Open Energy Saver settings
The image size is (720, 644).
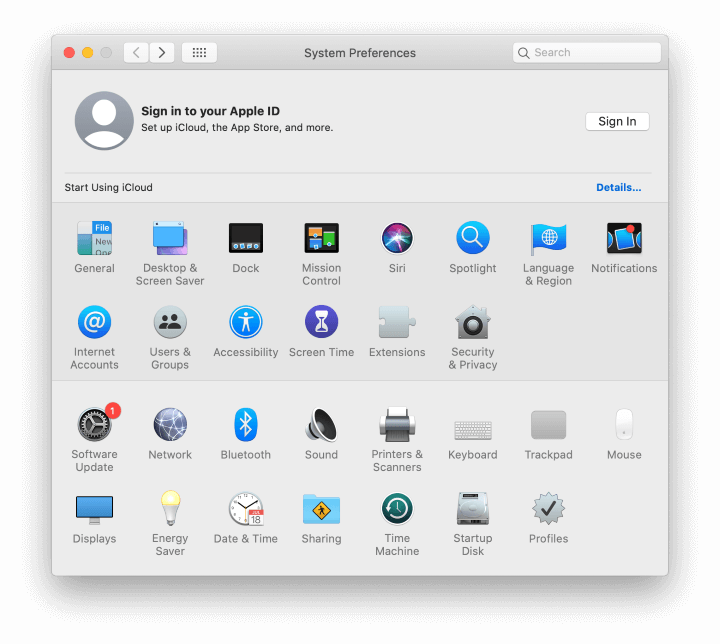pyautogui.click(x=170, y=509)
